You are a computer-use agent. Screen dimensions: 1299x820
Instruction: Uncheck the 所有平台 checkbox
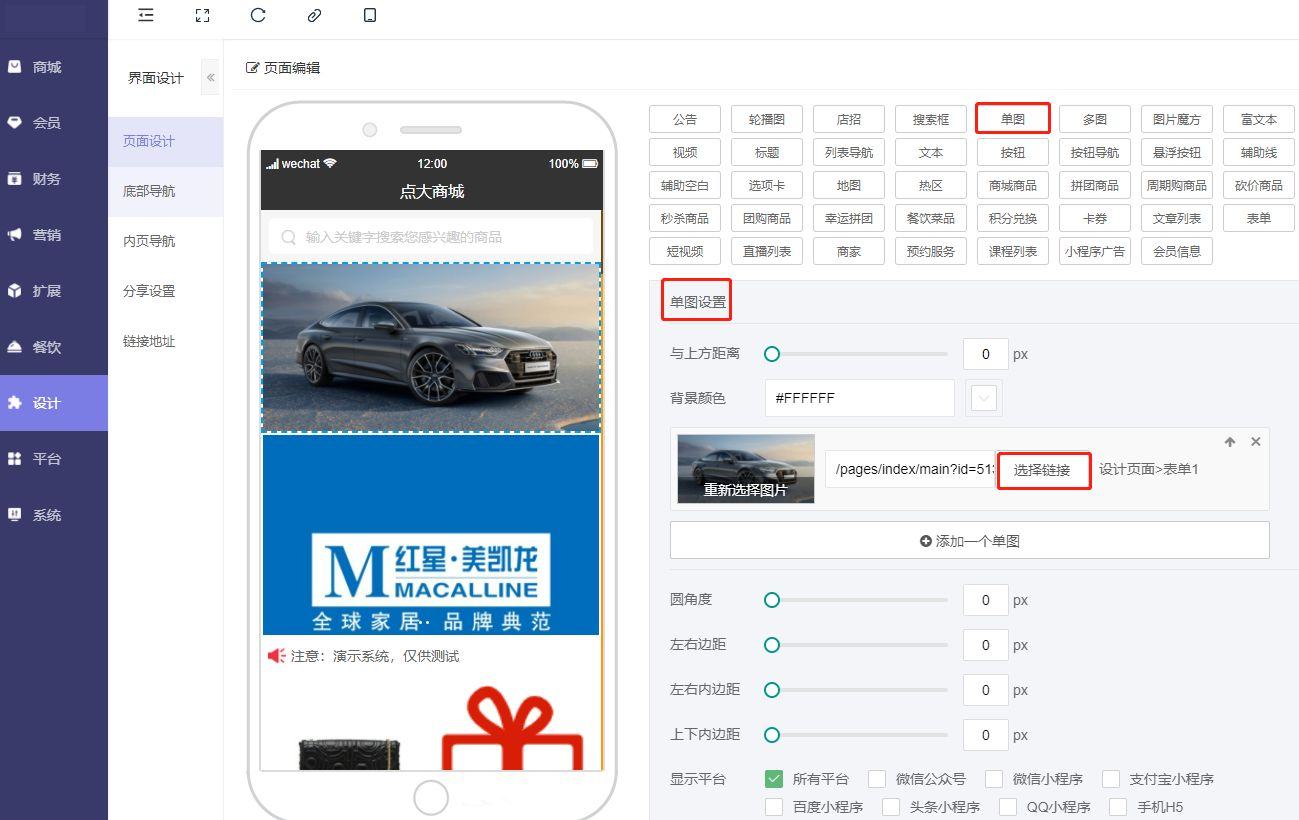coord(773,779)
